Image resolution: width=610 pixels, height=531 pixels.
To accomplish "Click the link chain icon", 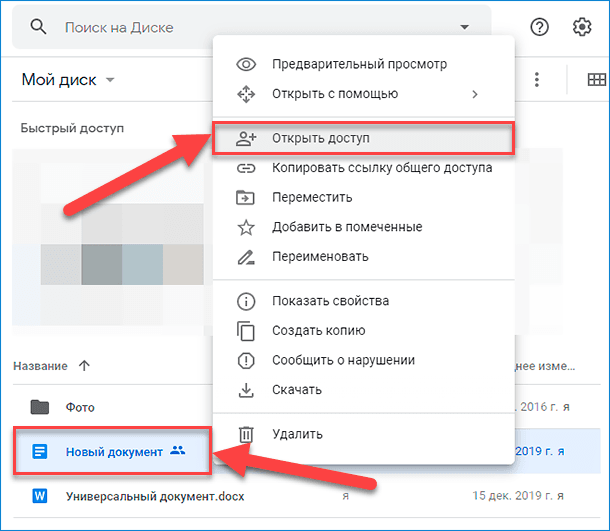I will coord(246,168).
